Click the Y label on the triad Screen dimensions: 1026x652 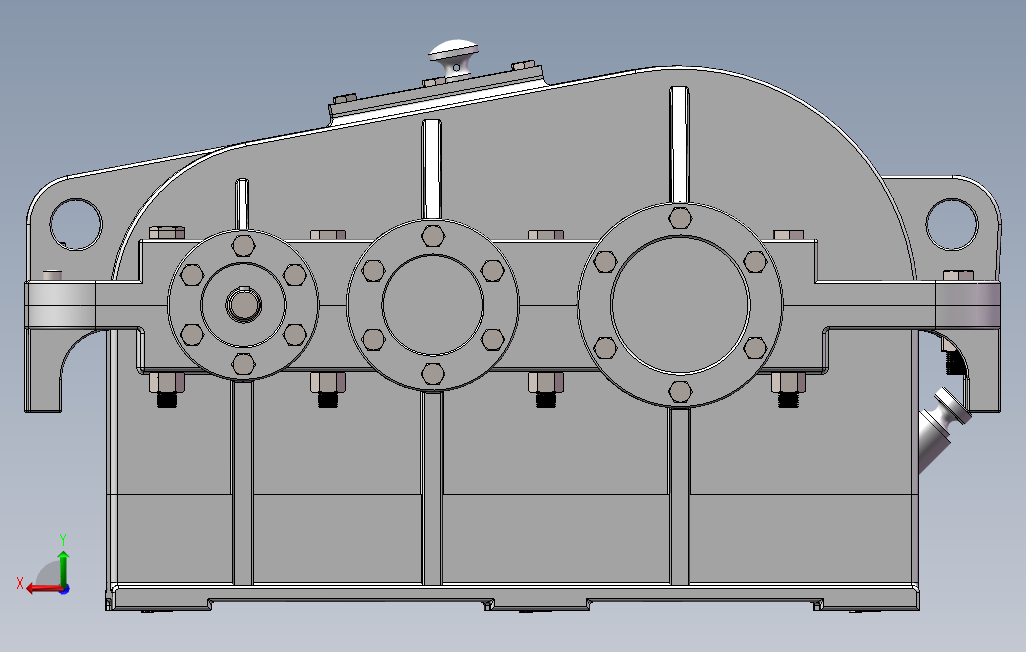click(63, 539)
